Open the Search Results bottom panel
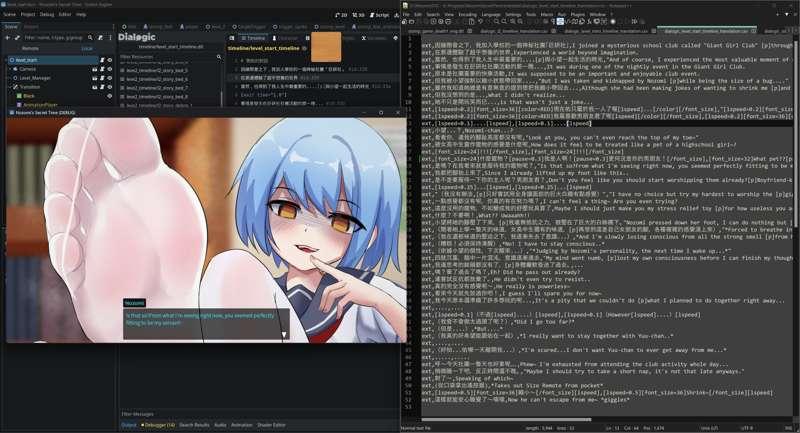Image resolution: width=800 pixels, height=433 pixels. pyautogui.click(x=194, y=425)
